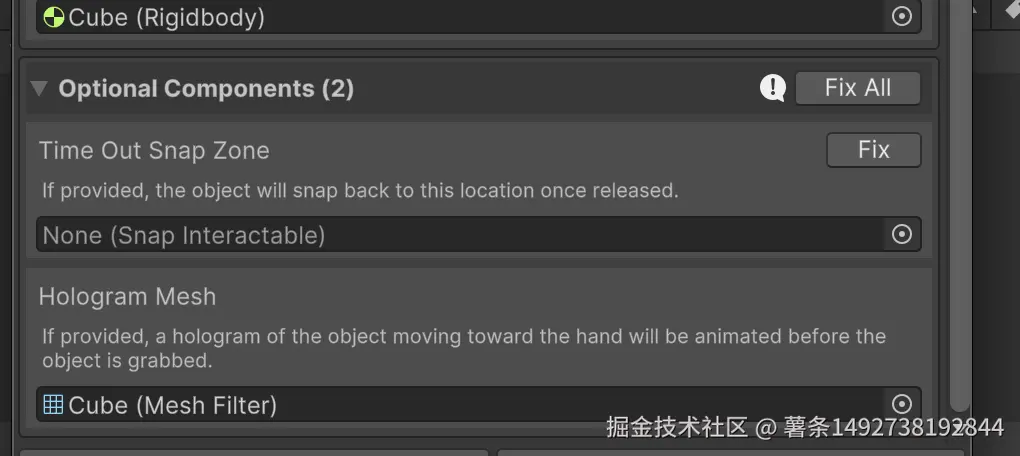This screenshot has height=456, width=1020.
Task: Click the Hologram Mesh label
Action: click(128, 297)
